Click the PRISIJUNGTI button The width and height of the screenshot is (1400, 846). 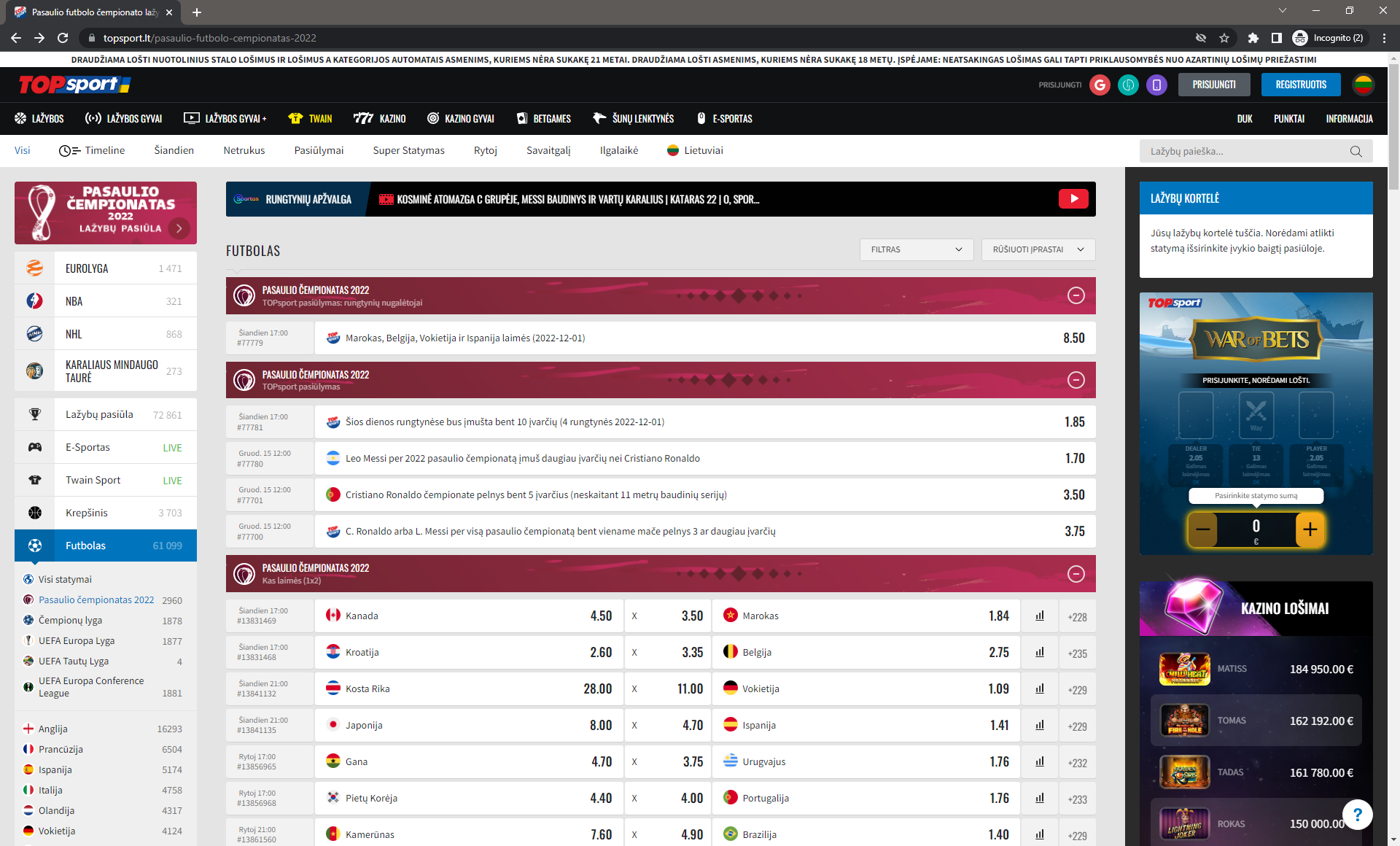pyautogui.click(x=1214, y=85)
